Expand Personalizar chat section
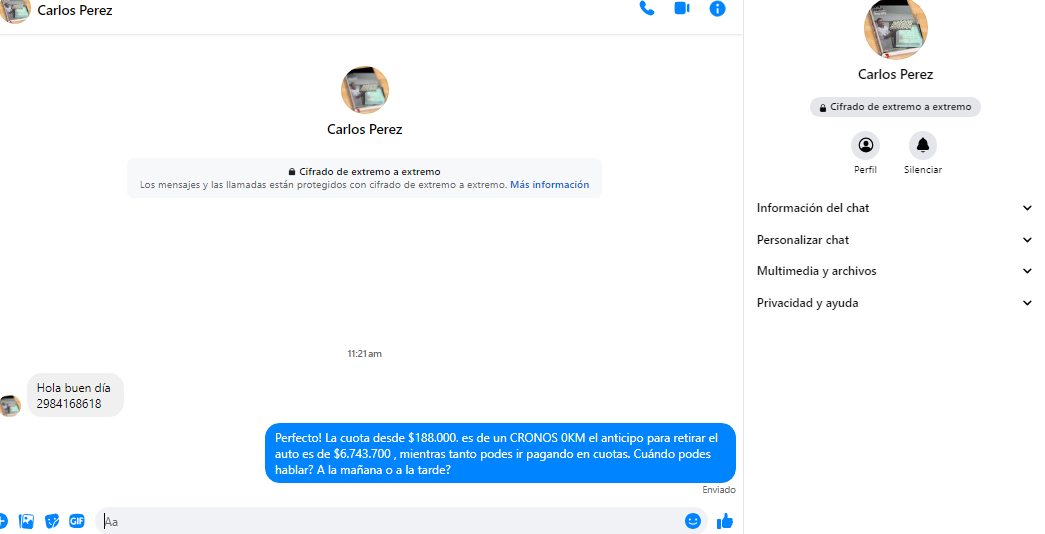Screen dimensions: 1045x534 pyautogui.click(x=894, y=240)
